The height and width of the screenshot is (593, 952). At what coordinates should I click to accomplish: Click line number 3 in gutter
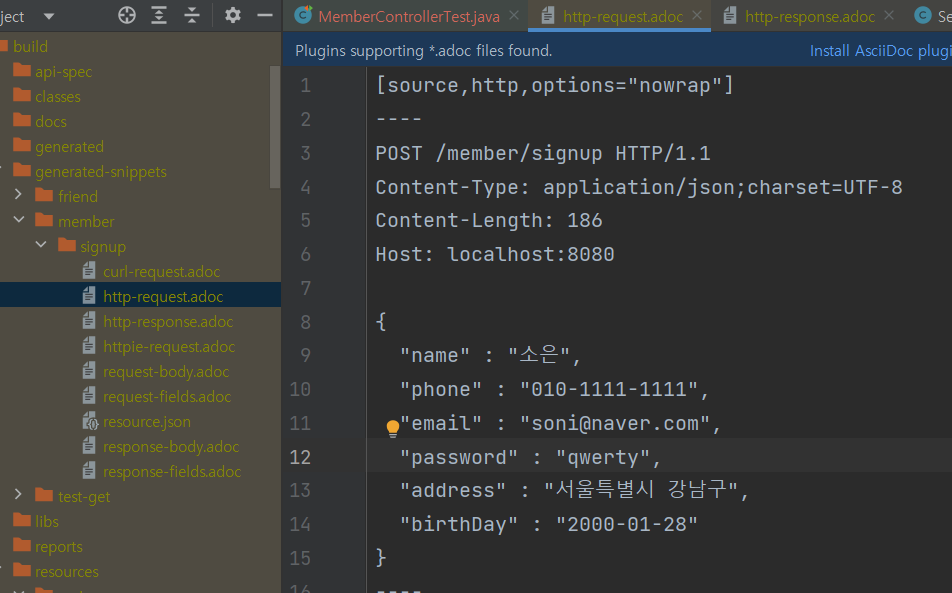tap(305, 152)
